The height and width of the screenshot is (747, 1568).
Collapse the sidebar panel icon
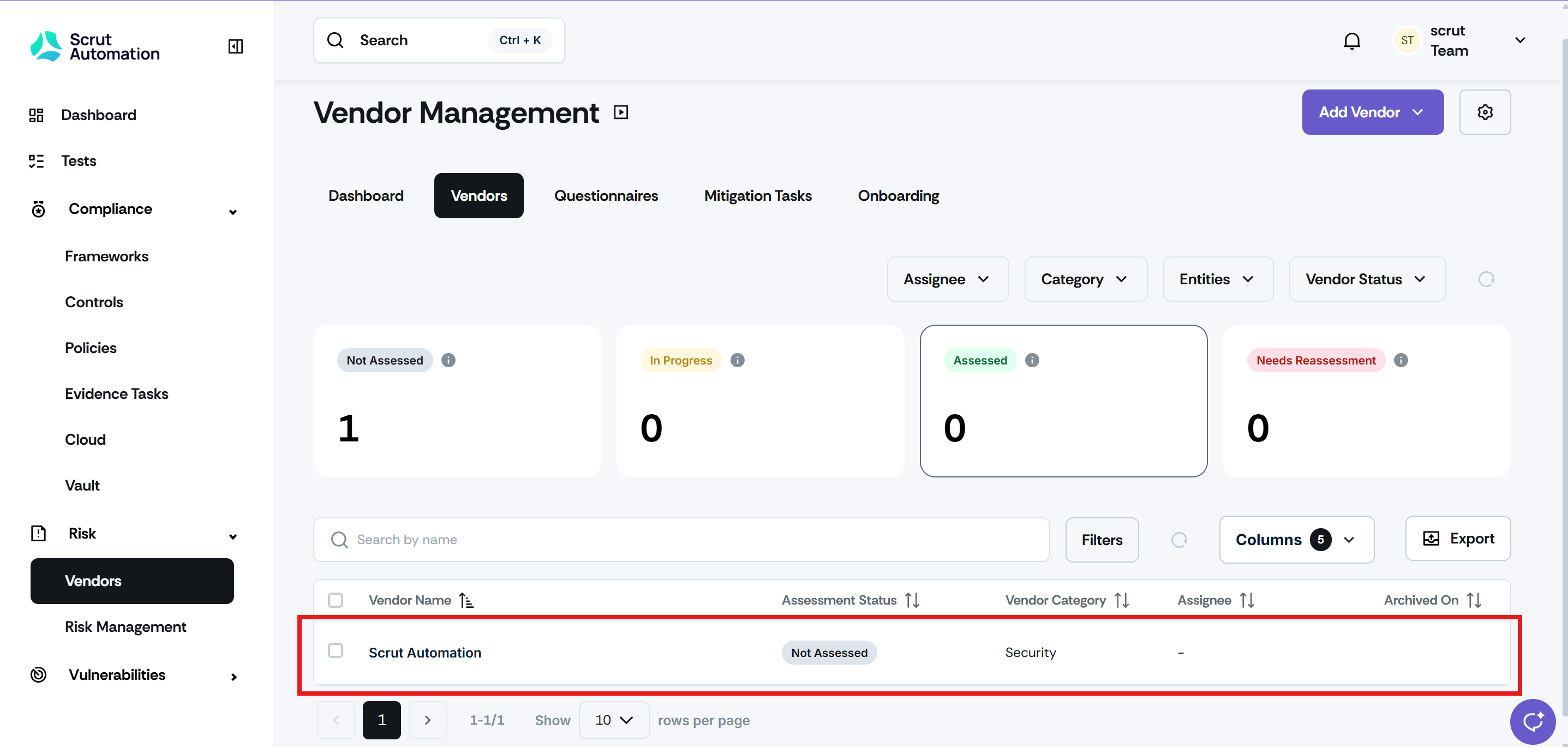(x=235, y=46)
